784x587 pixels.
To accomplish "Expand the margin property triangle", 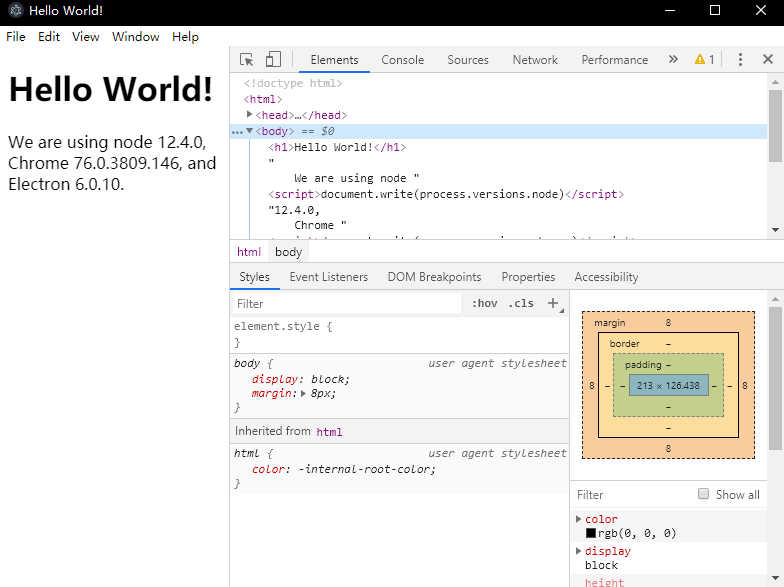I will tap(304, 394).
